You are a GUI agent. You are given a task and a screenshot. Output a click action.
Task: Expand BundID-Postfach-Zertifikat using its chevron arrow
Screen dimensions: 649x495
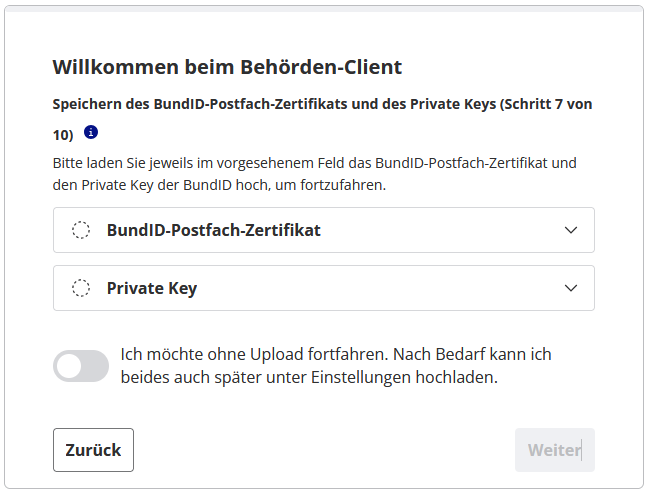[571, 230]
